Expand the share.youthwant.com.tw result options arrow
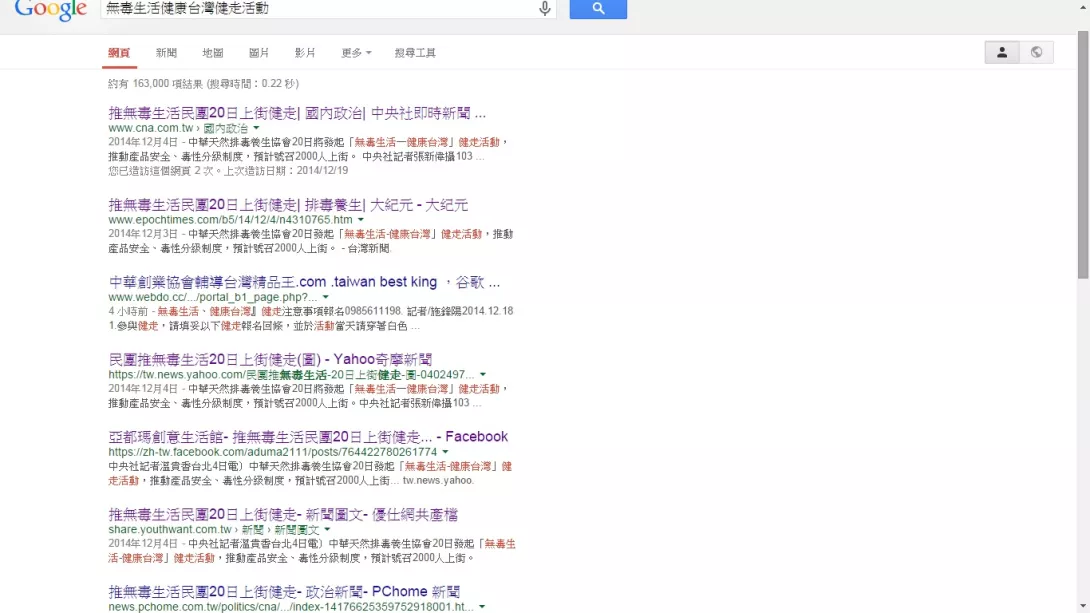Image resolution: width=1090 pixels, height=613 pixels. 327,530
